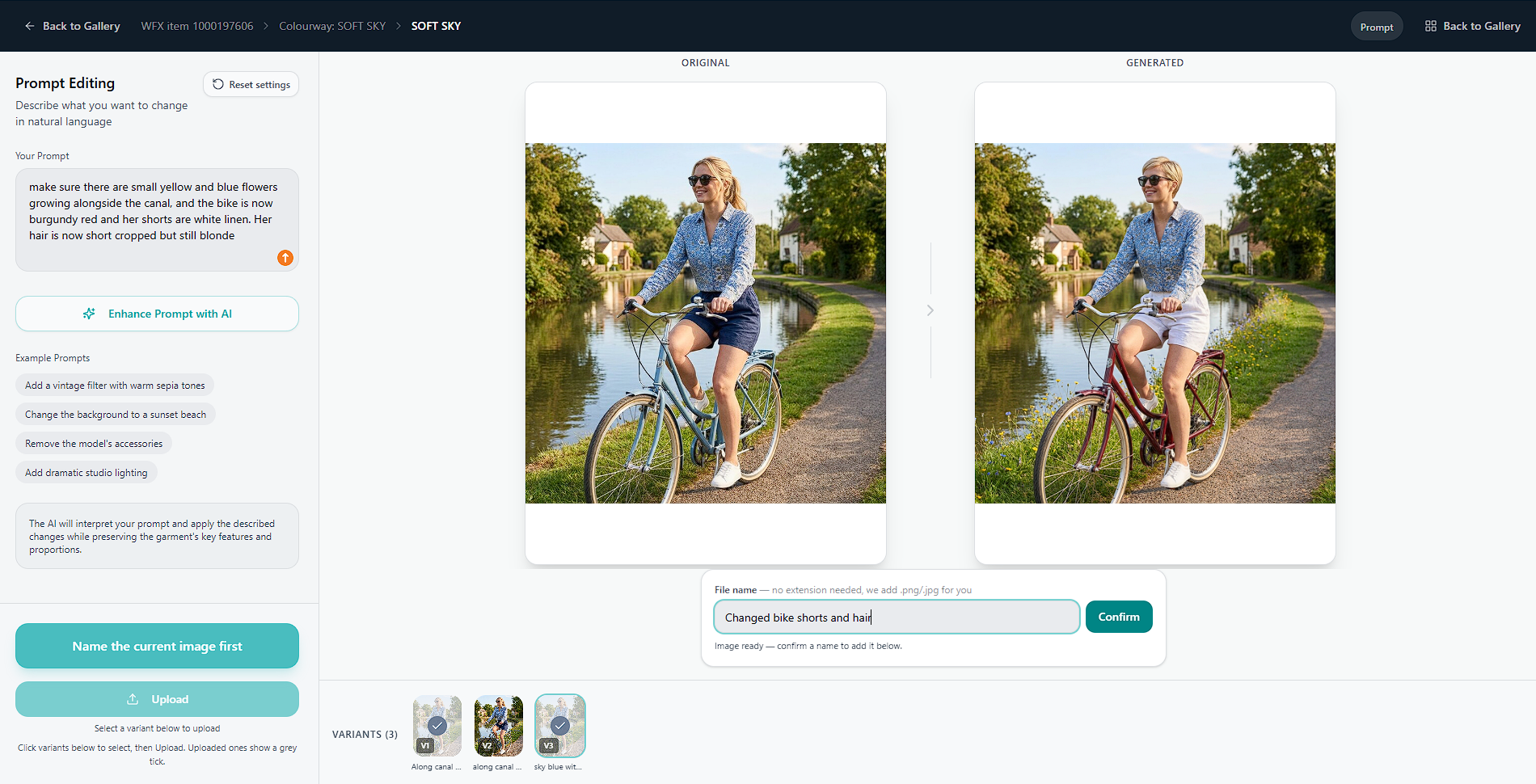This screenshot has width=1536, height=784.
Task: Toggle the checkmark on variant V3
Action: point(560,725)
